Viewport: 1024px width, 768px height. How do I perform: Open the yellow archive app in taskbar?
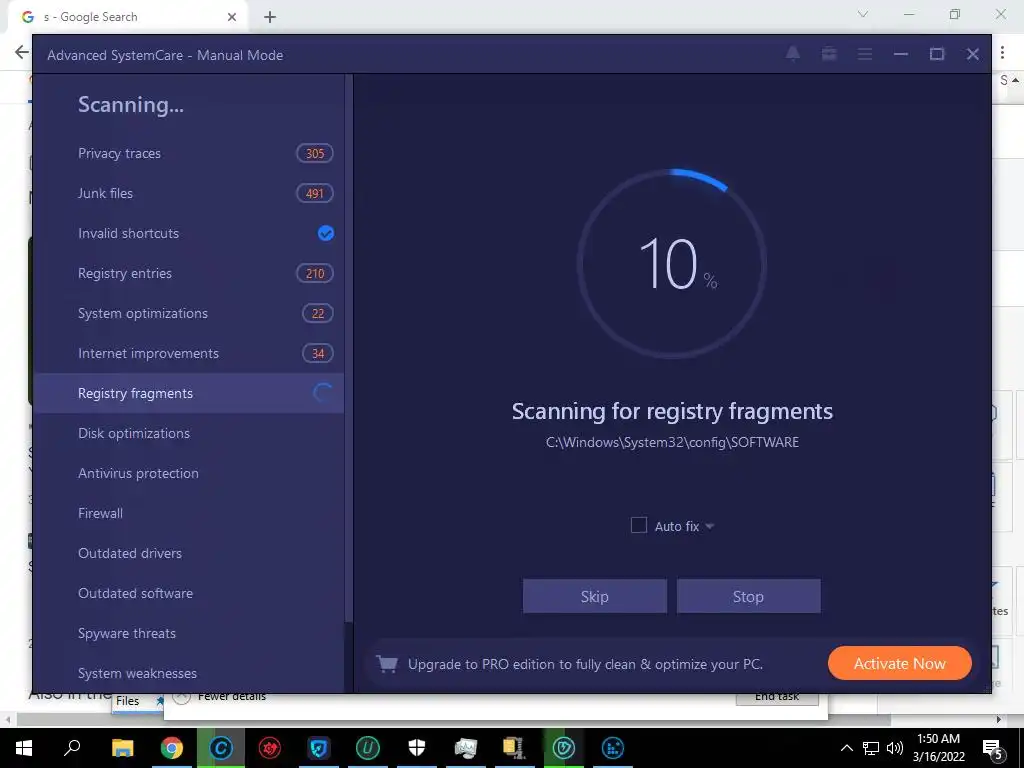pos(514,748)
